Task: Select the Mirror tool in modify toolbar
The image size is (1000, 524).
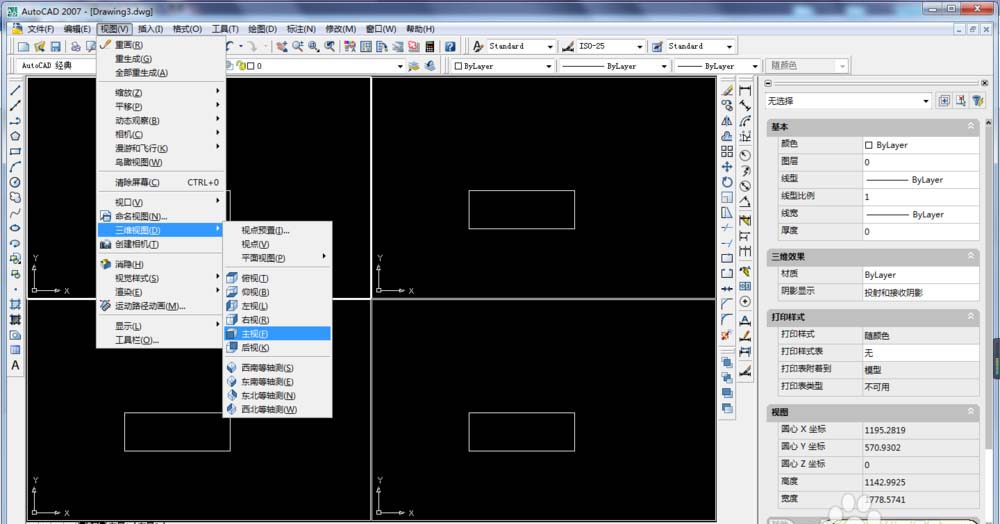Action: pyautogui.click(x=727, y=121)
